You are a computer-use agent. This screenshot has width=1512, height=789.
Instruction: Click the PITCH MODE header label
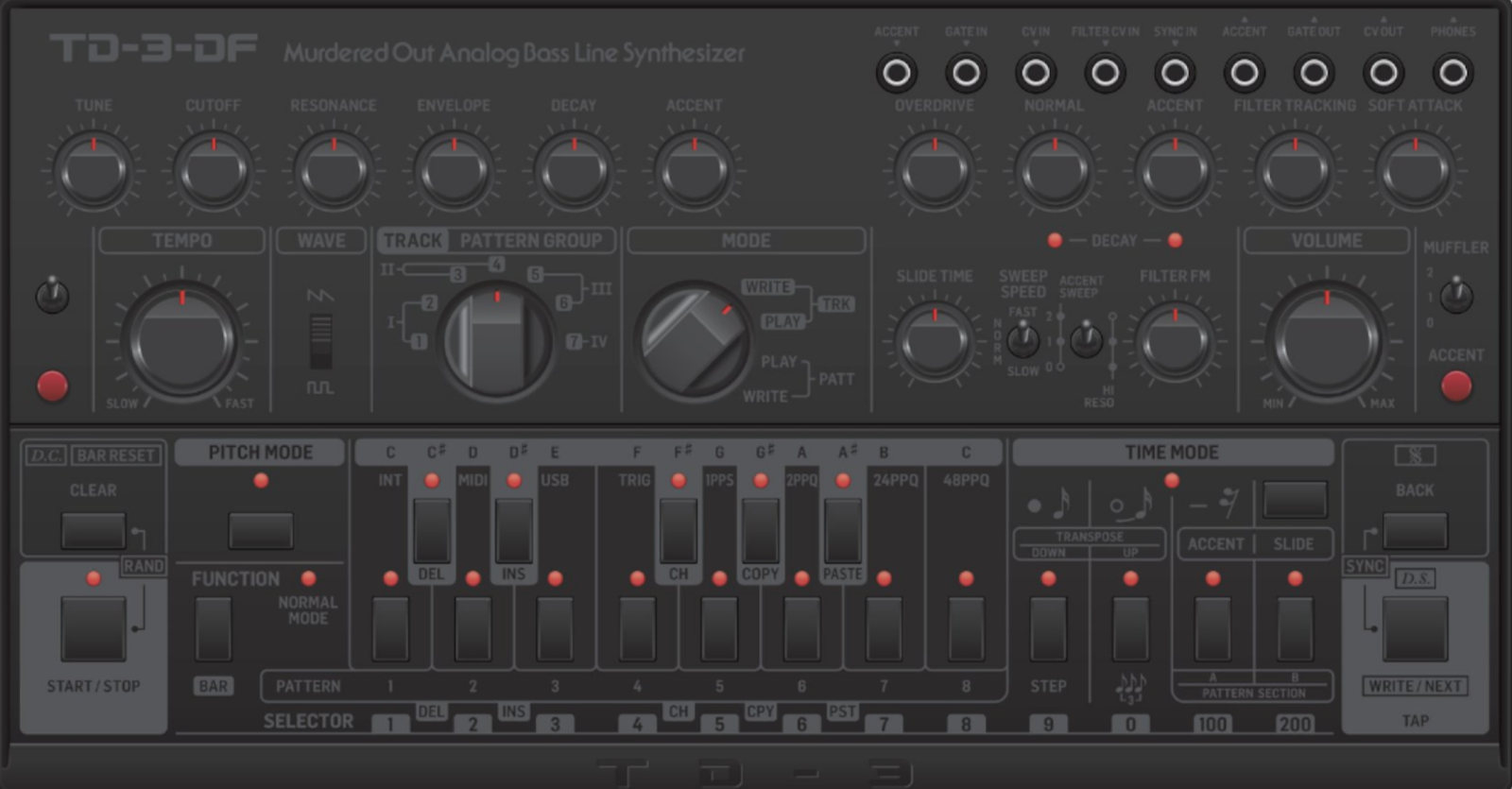[x=261, y=453]
